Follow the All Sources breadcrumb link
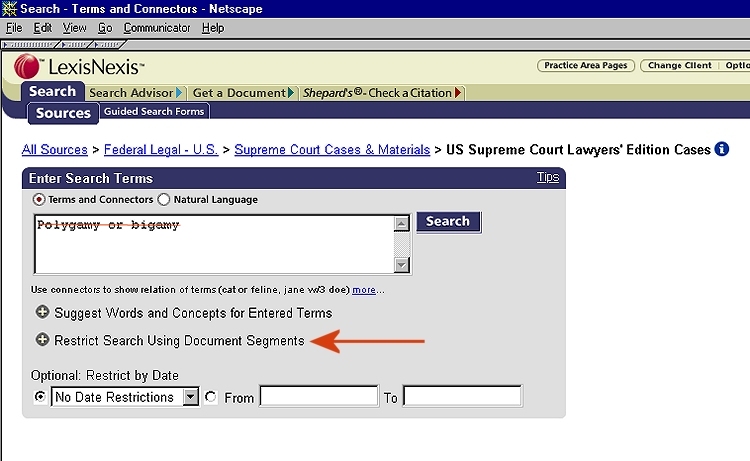The image size is (750, 461). click(55, 150)
